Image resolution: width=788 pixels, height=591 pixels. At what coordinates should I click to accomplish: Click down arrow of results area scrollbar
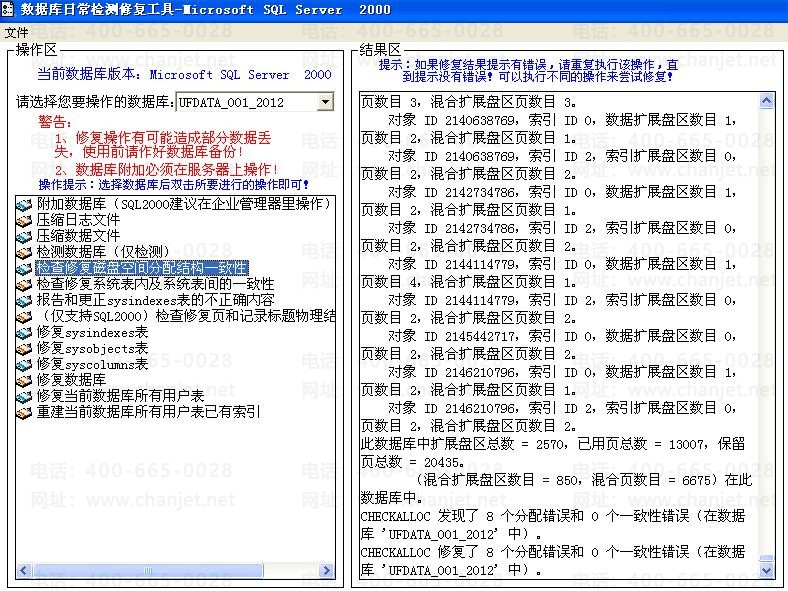[x=766, y=570]
